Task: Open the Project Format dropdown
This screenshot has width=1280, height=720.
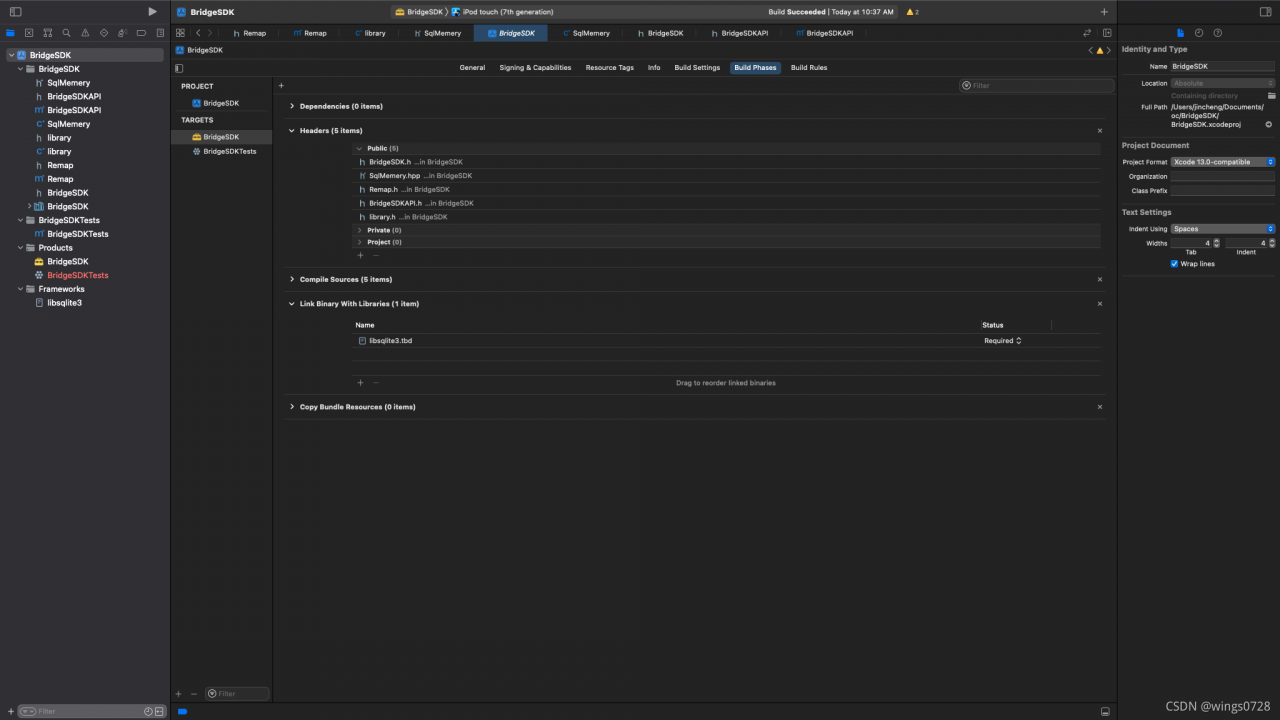Action: 1223,162
